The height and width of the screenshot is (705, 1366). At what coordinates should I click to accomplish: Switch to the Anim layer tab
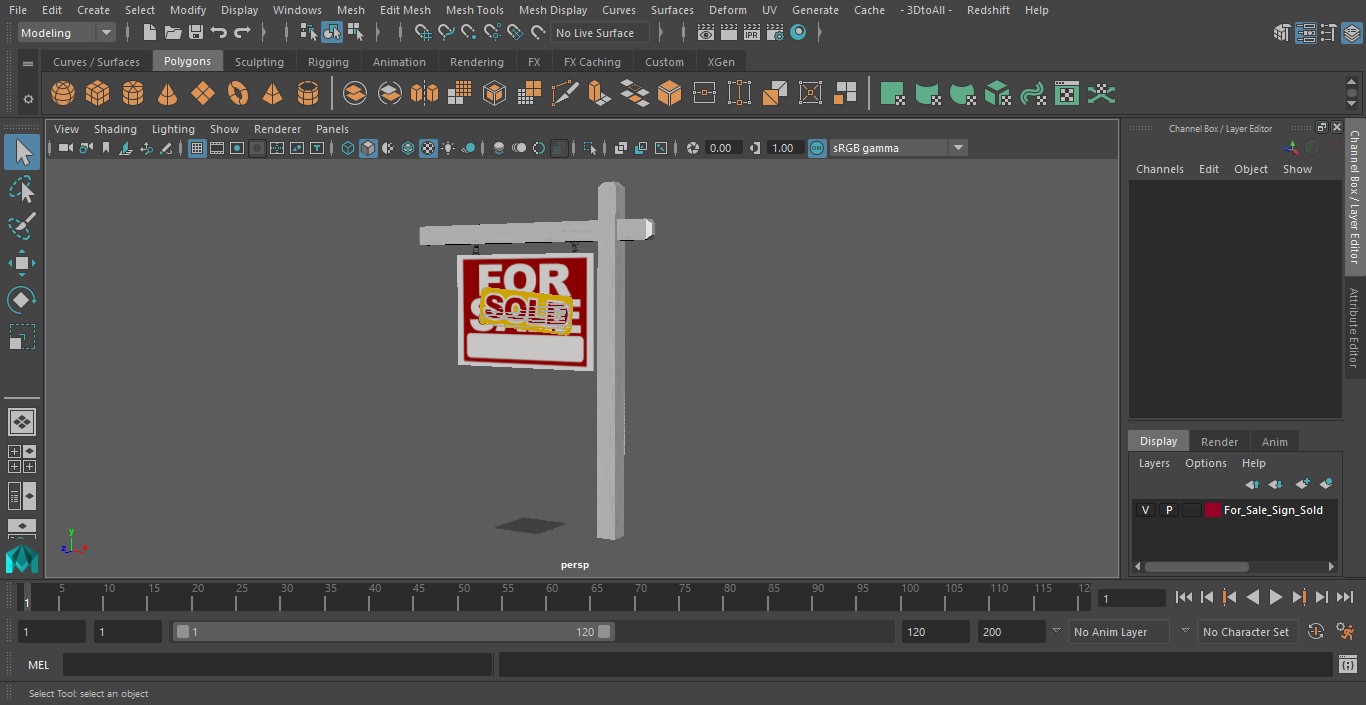click(x=1274, y=441)
